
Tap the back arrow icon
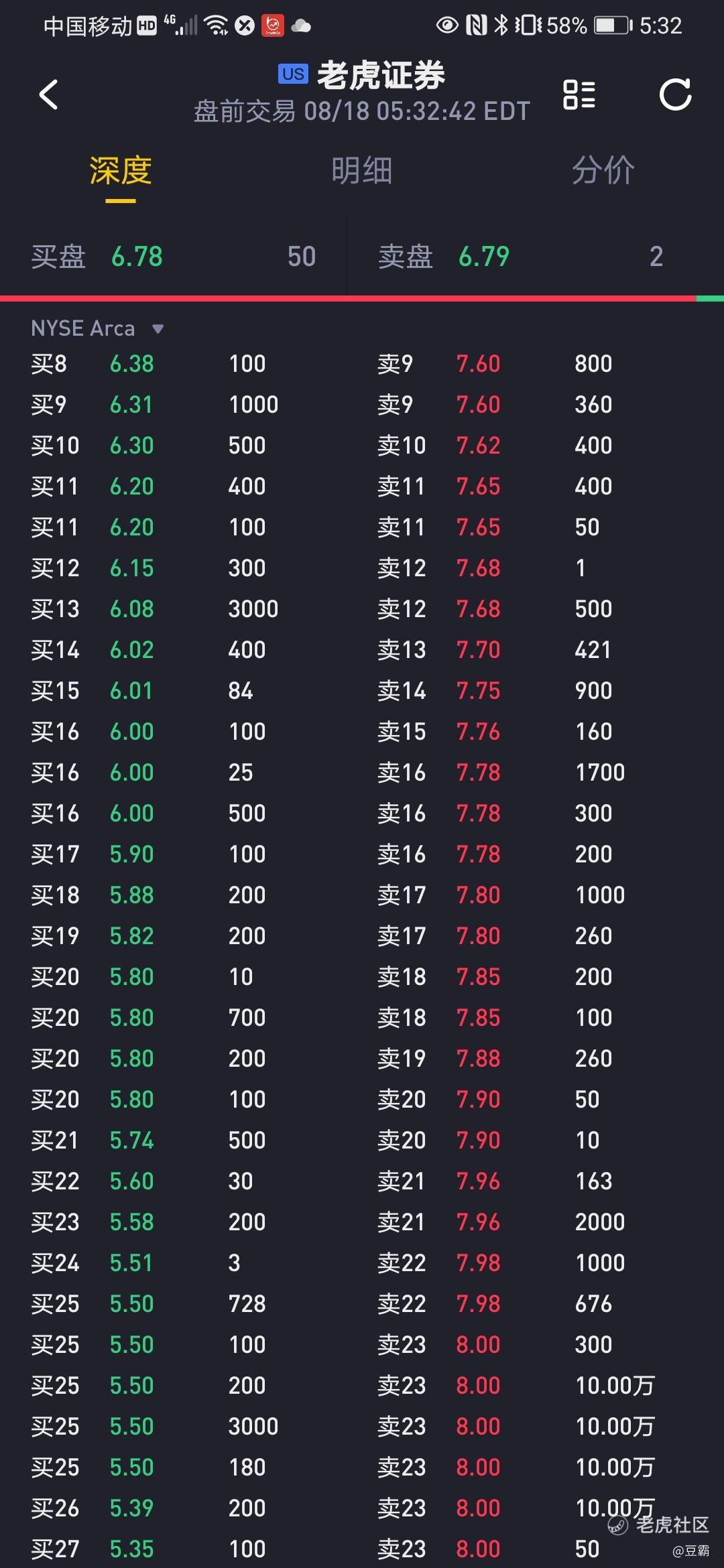tap(48, 94)
